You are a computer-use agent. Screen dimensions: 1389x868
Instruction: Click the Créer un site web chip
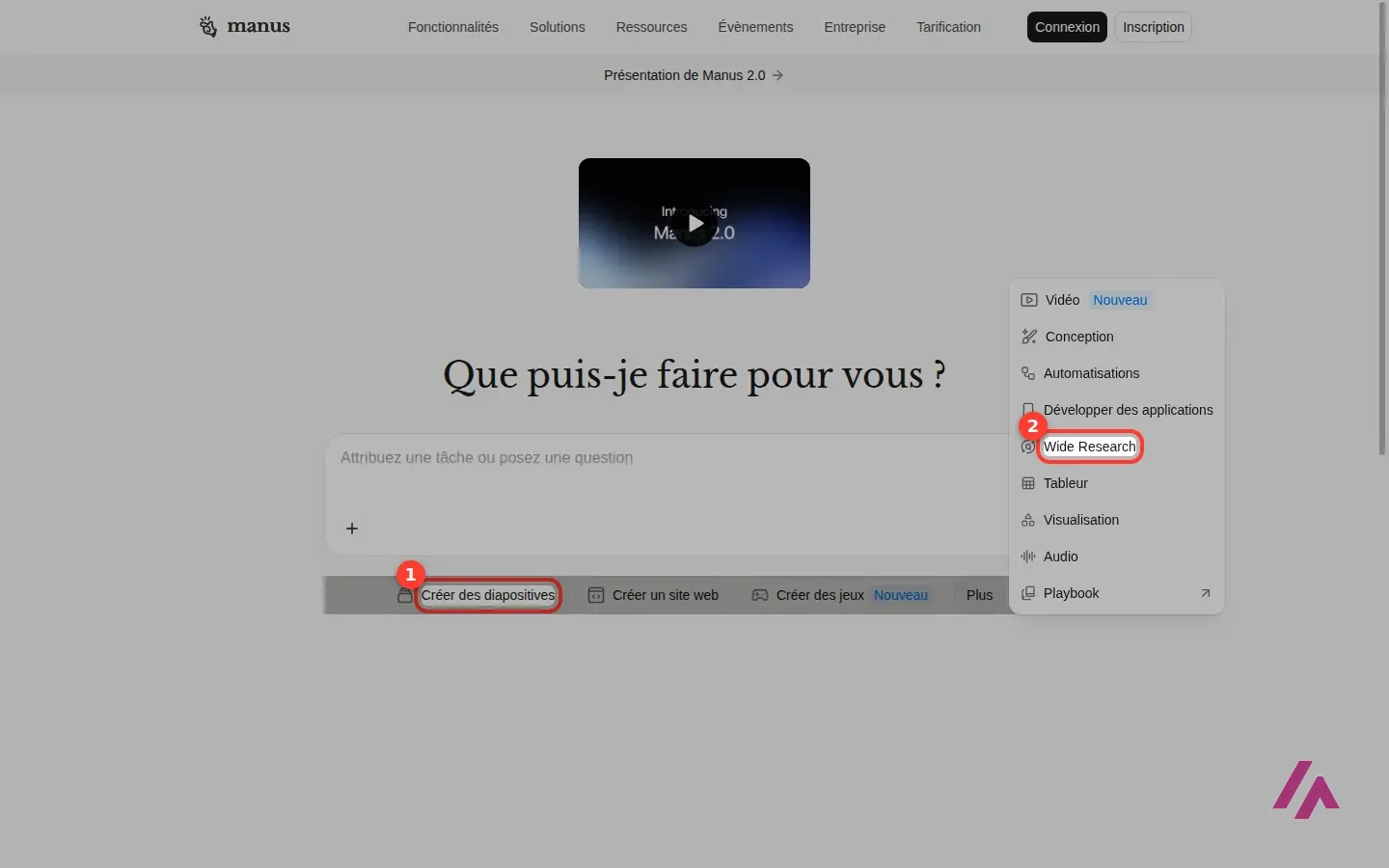[x=654, y=595]
